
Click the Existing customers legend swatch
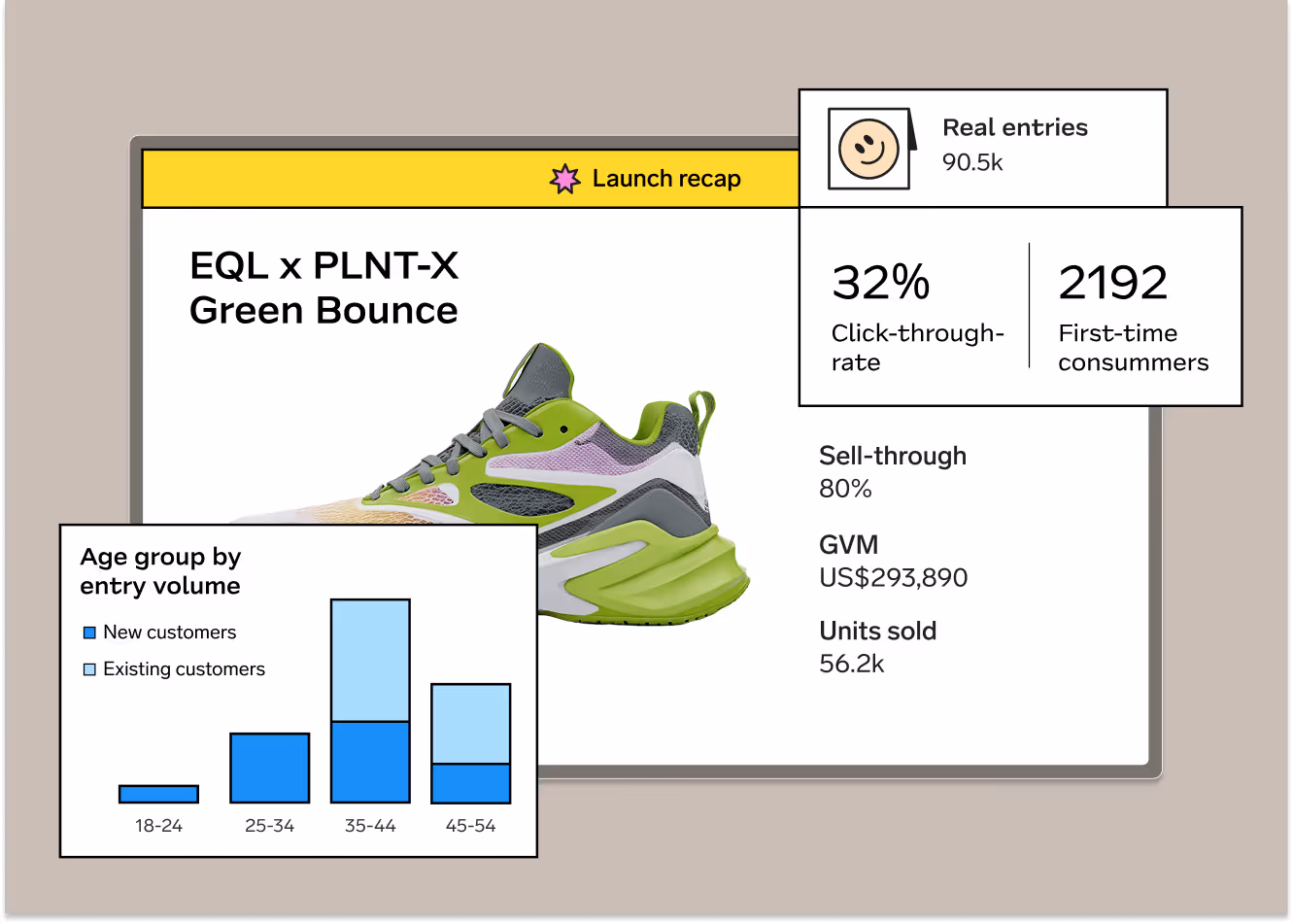coord(89,669)
